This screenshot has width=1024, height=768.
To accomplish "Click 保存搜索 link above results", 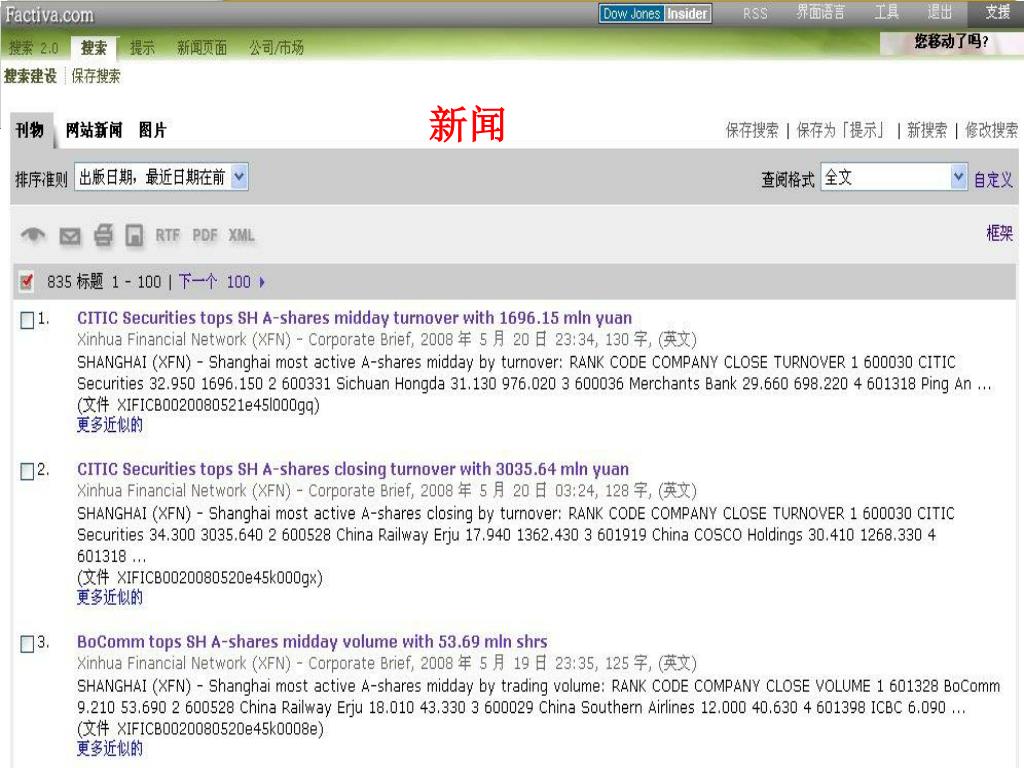I will pyautogui.click(x=752, y=131).
